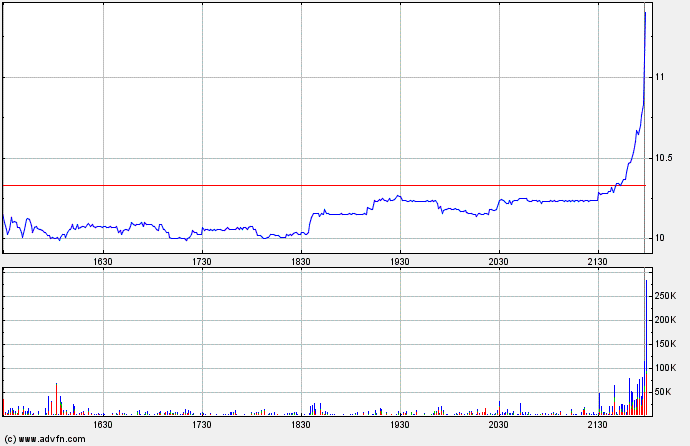690x446 pixels.
Task: Click the 1930 time label under the price chart
Action: pos(400,261)
